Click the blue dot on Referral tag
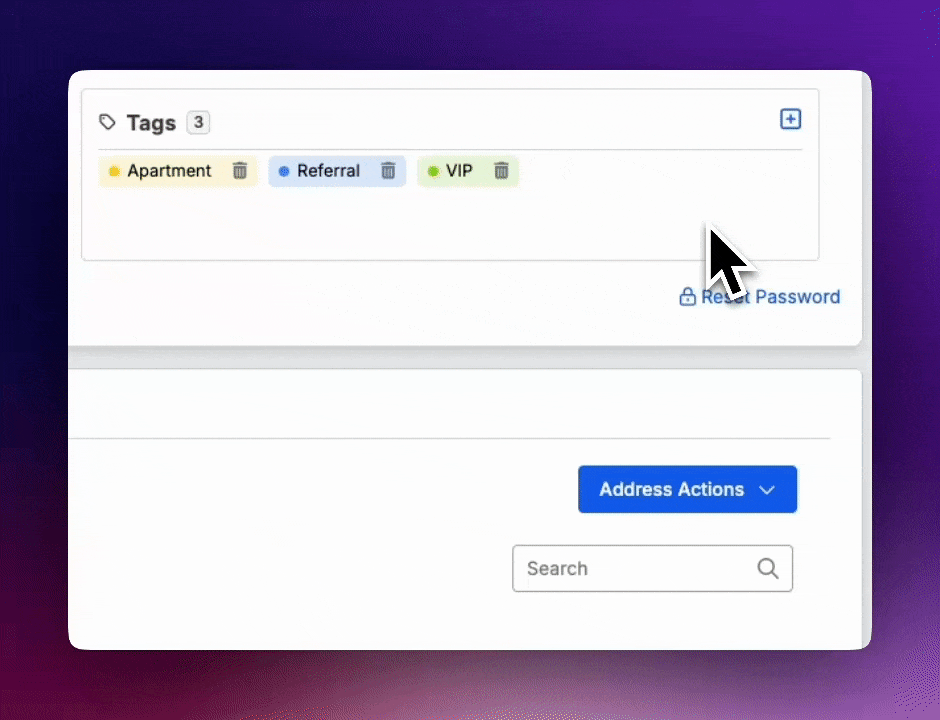940x720 pixels. pos(284,171)
